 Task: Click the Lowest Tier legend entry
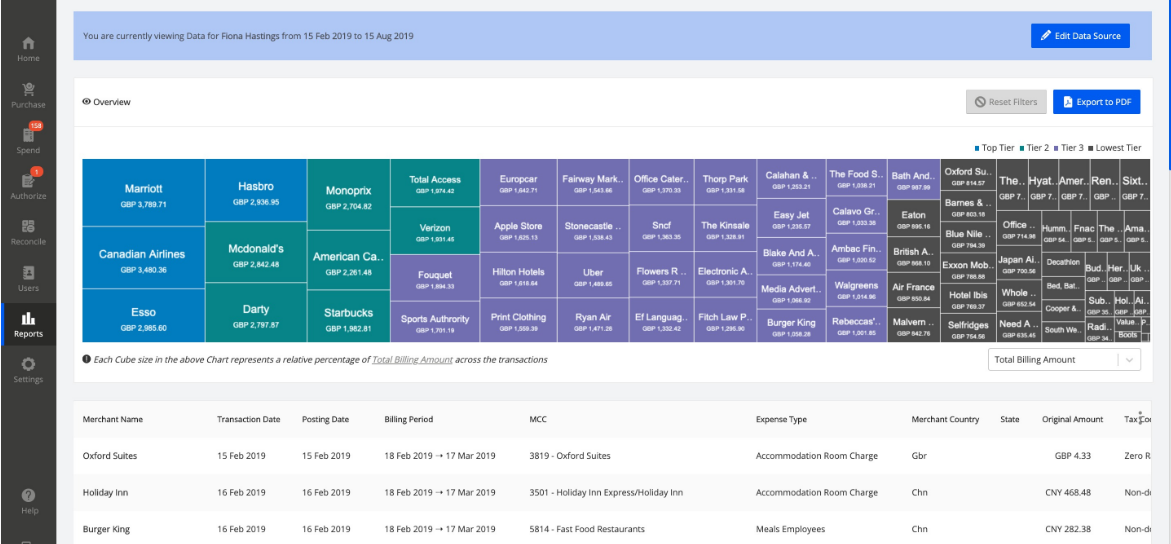point(1115,148)
